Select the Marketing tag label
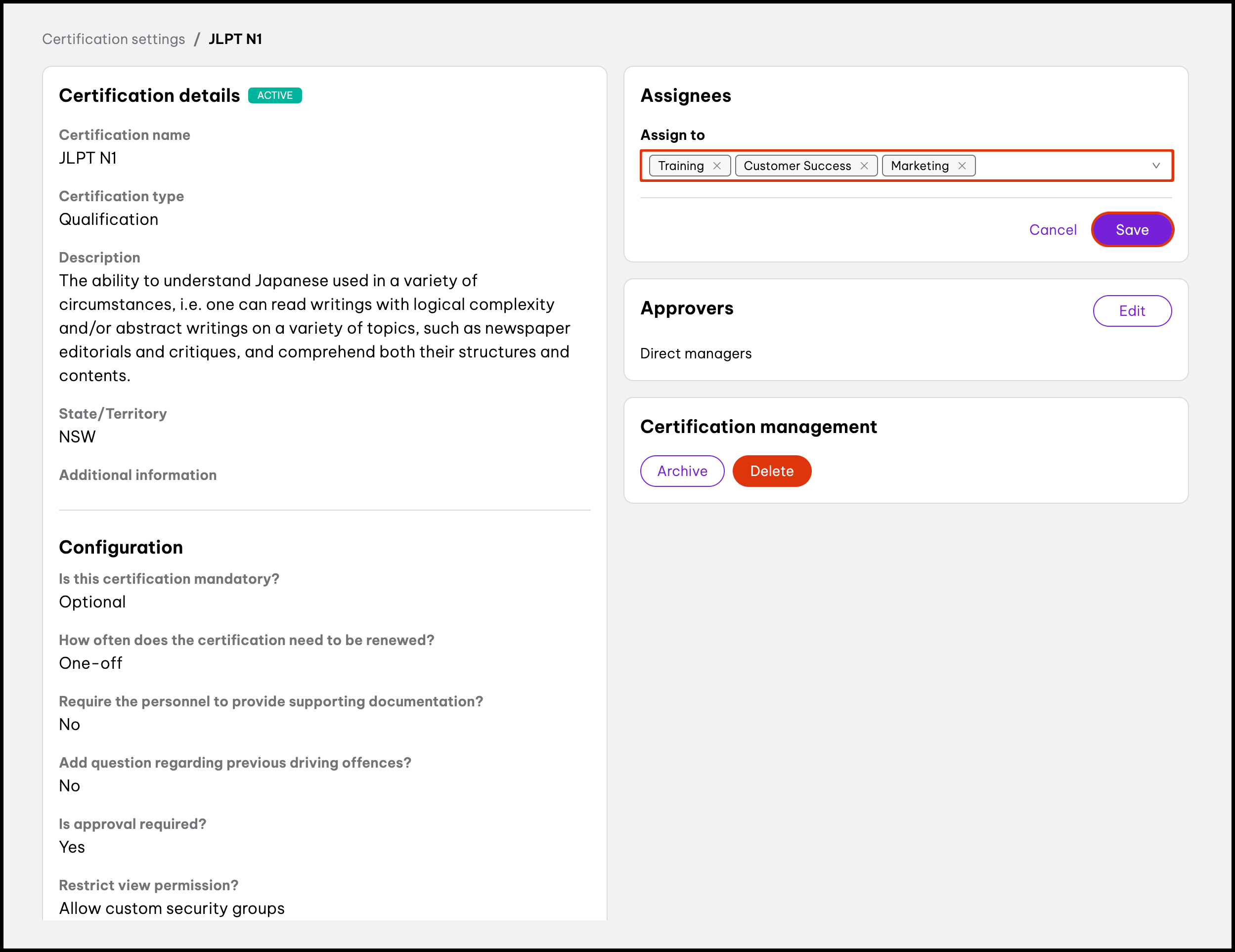 920,166
